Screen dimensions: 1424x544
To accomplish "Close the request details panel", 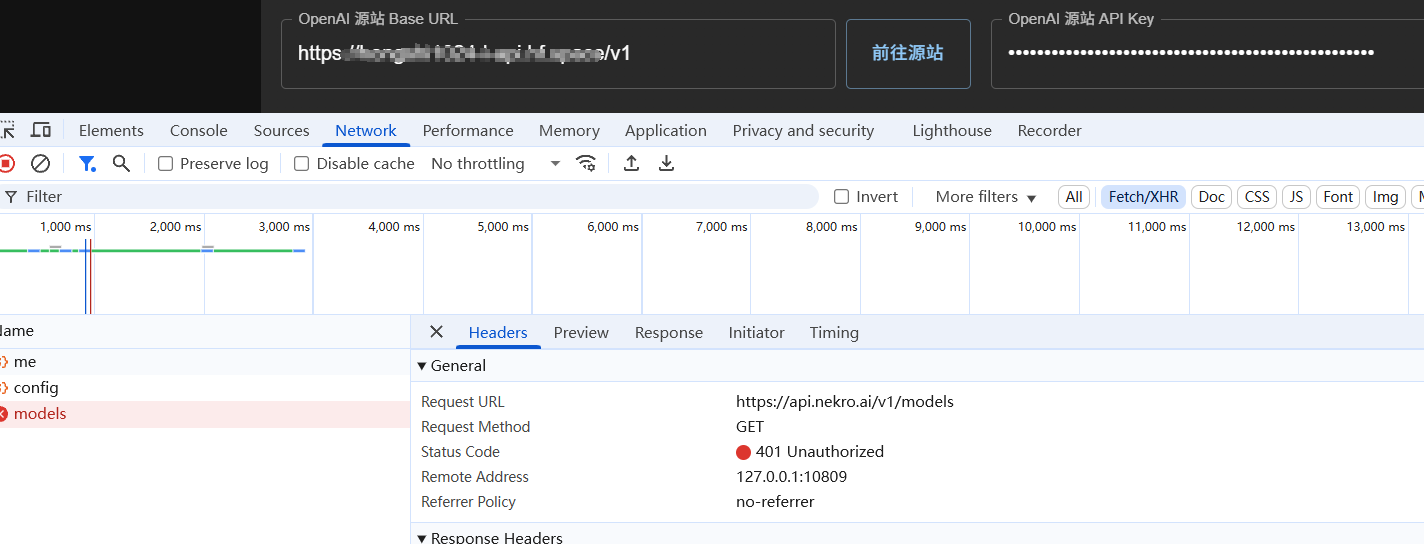I will click(x=436, y=332).
